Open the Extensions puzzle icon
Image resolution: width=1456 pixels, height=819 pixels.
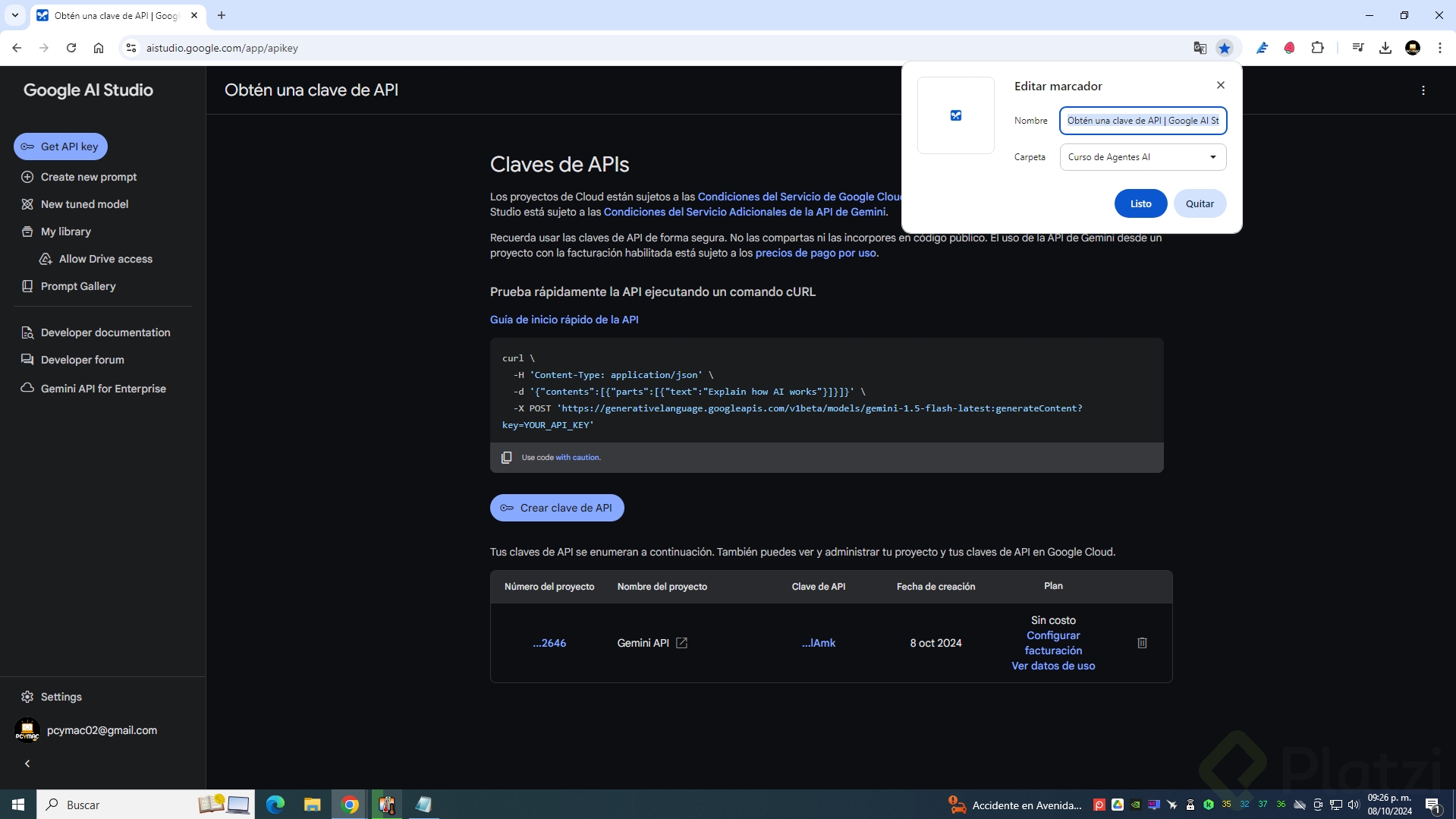[x=1317, y=48]
